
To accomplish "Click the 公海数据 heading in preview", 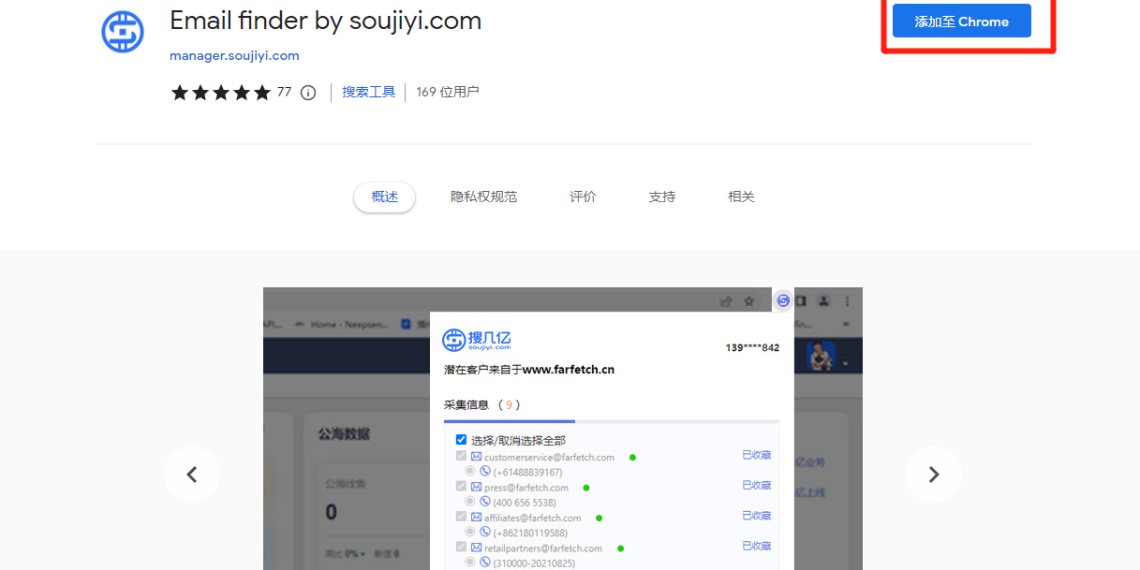I will (344, 434).
